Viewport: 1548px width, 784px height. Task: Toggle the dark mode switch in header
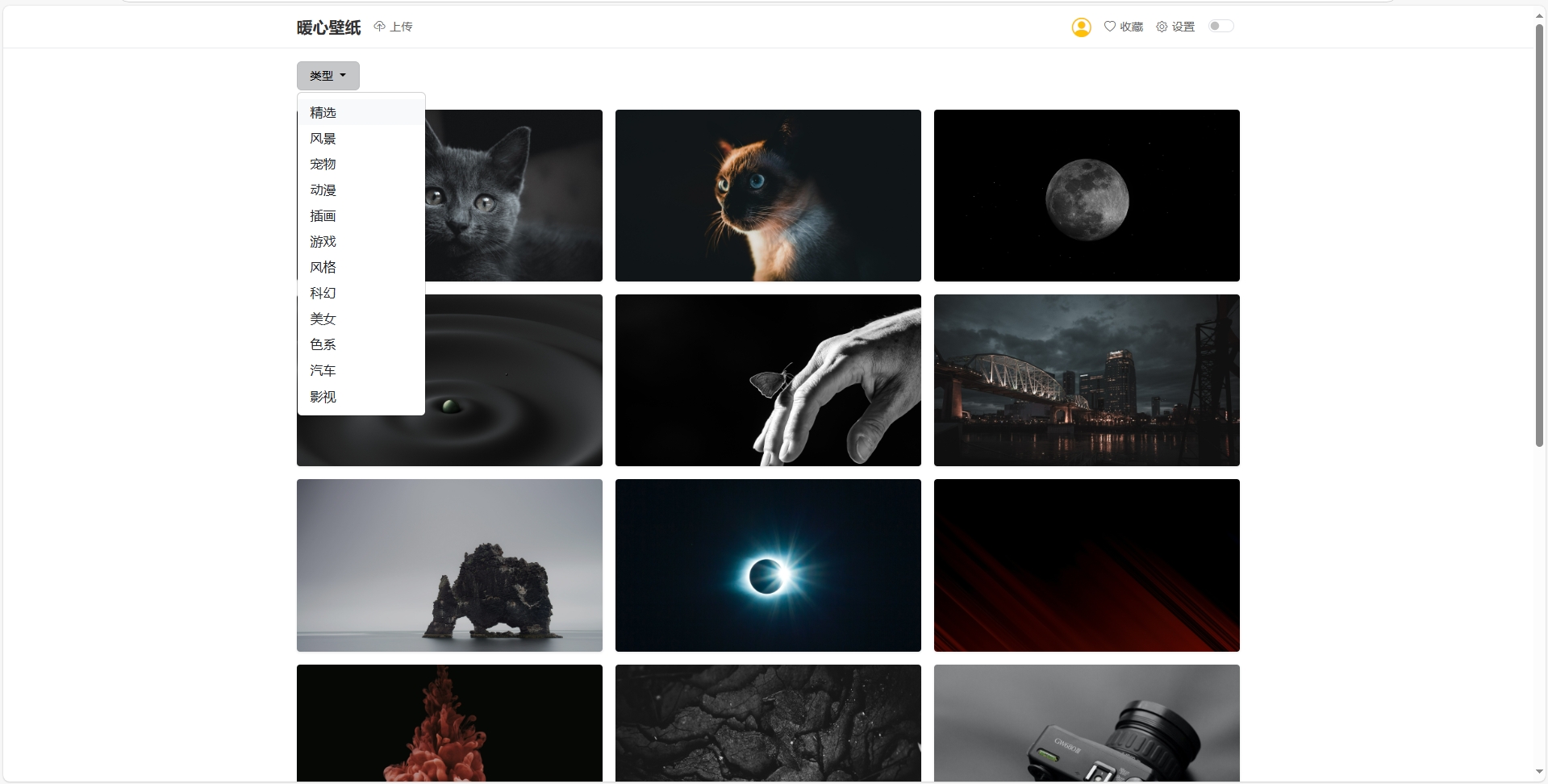click(x=1220, y=26)
